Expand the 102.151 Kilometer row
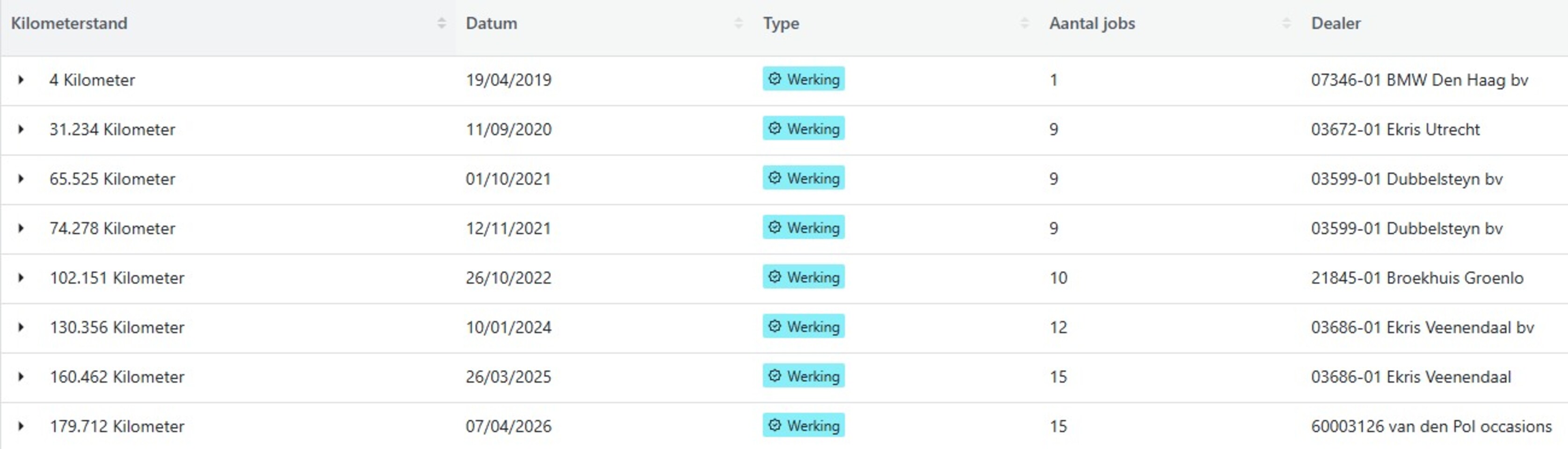 (22, 277)
